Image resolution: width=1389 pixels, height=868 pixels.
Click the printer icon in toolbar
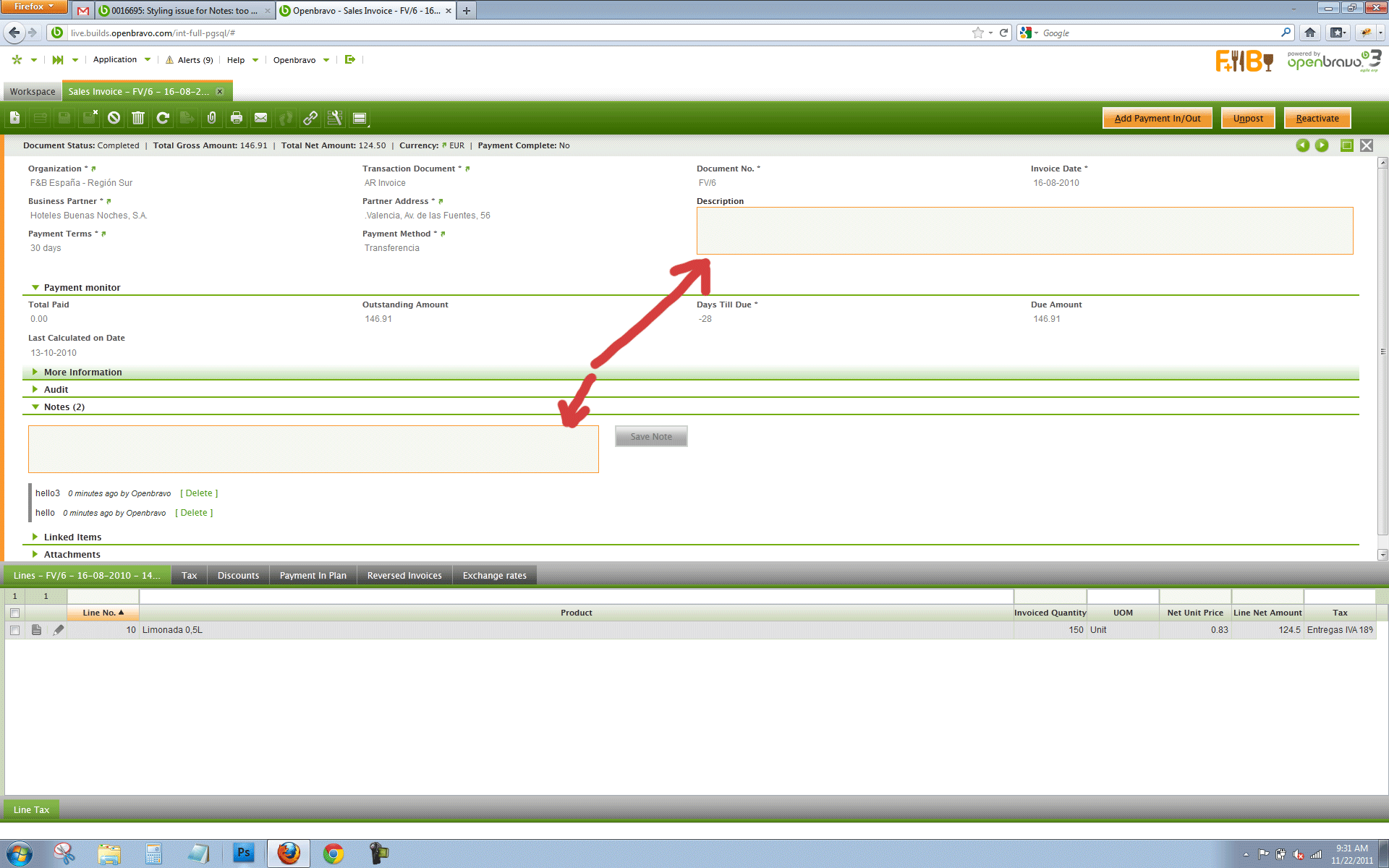point(237,118)
